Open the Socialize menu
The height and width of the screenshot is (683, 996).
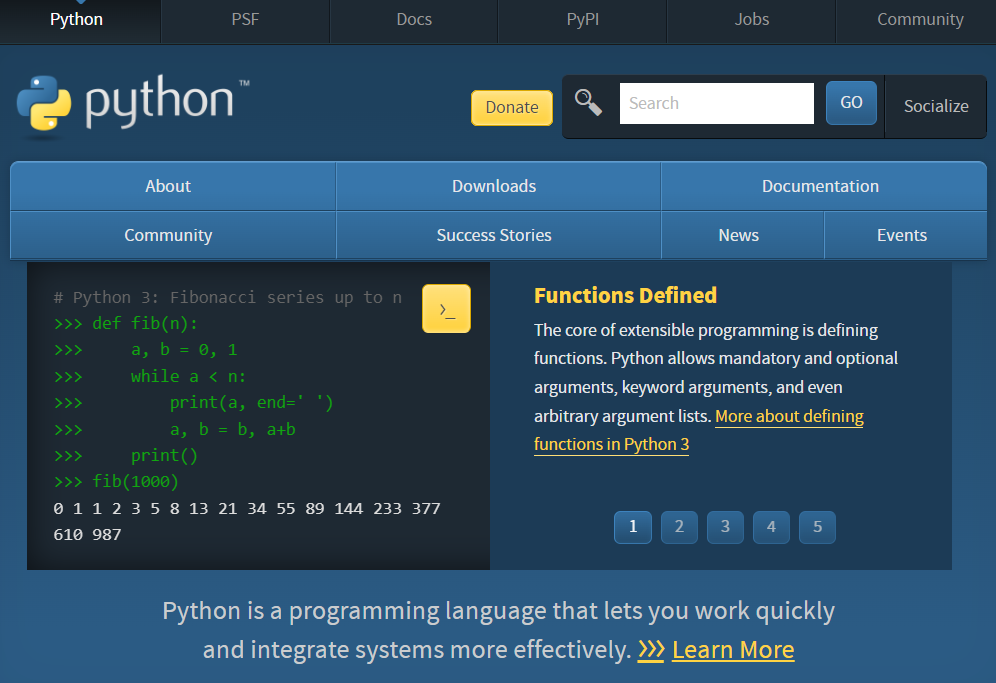(x=936, y=106)
